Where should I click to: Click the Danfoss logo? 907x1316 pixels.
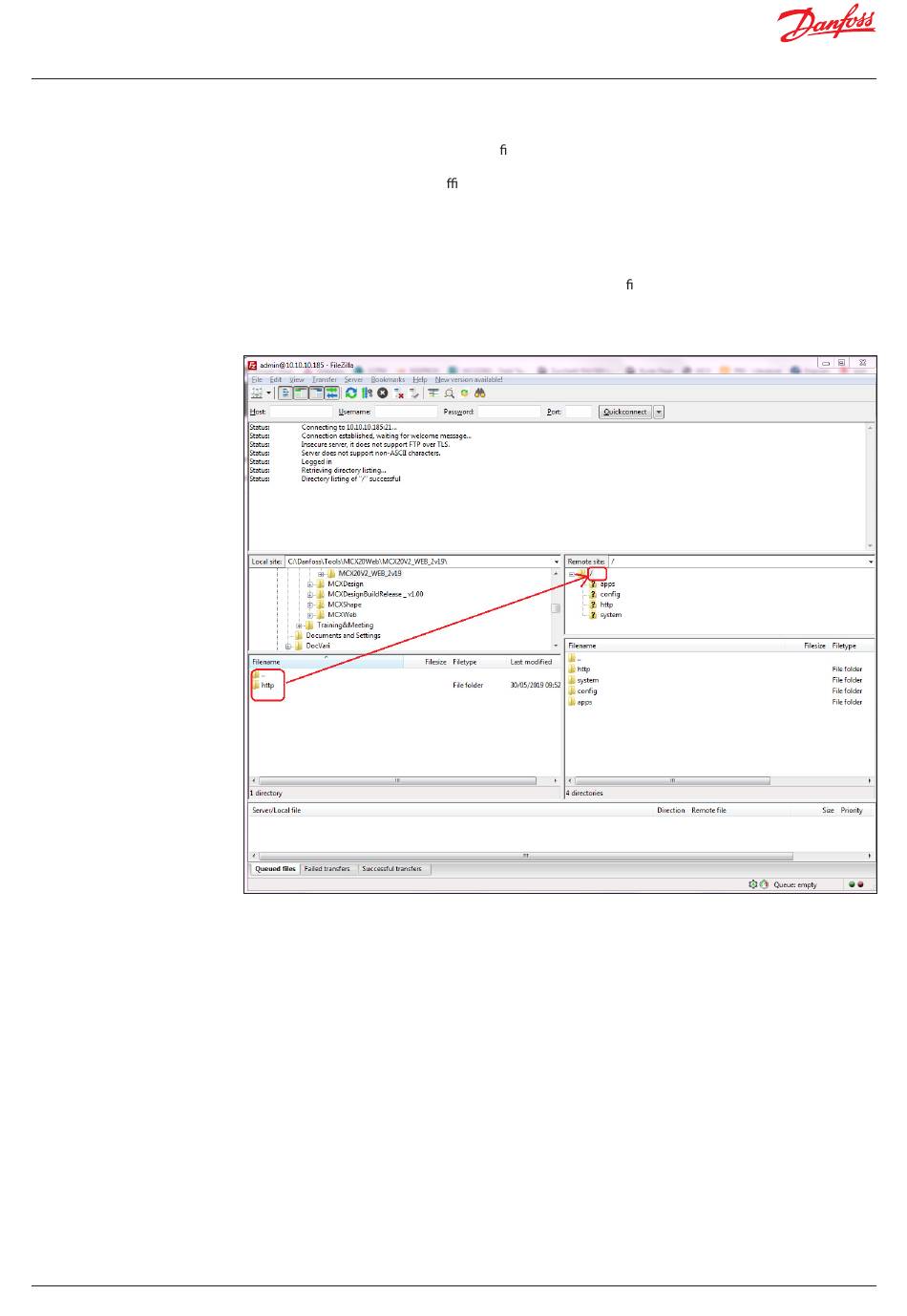point(828,24)
